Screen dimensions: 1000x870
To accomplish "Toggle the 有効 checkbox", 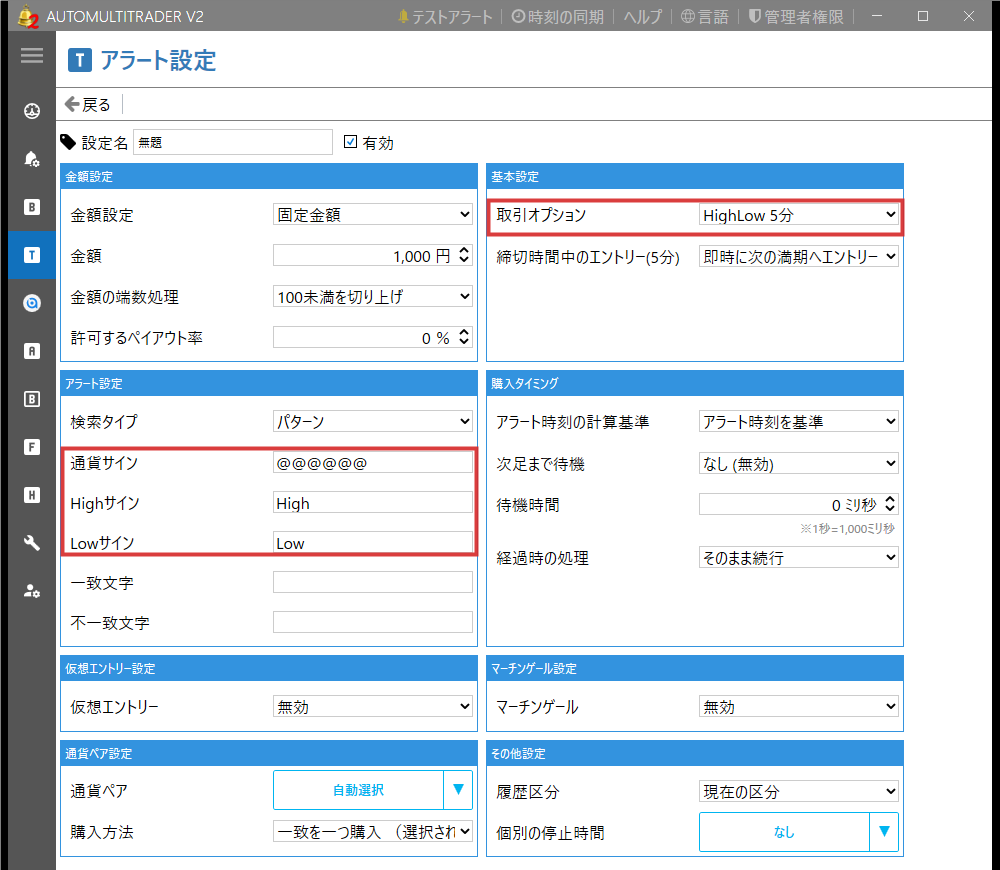I will pos(350,142).
